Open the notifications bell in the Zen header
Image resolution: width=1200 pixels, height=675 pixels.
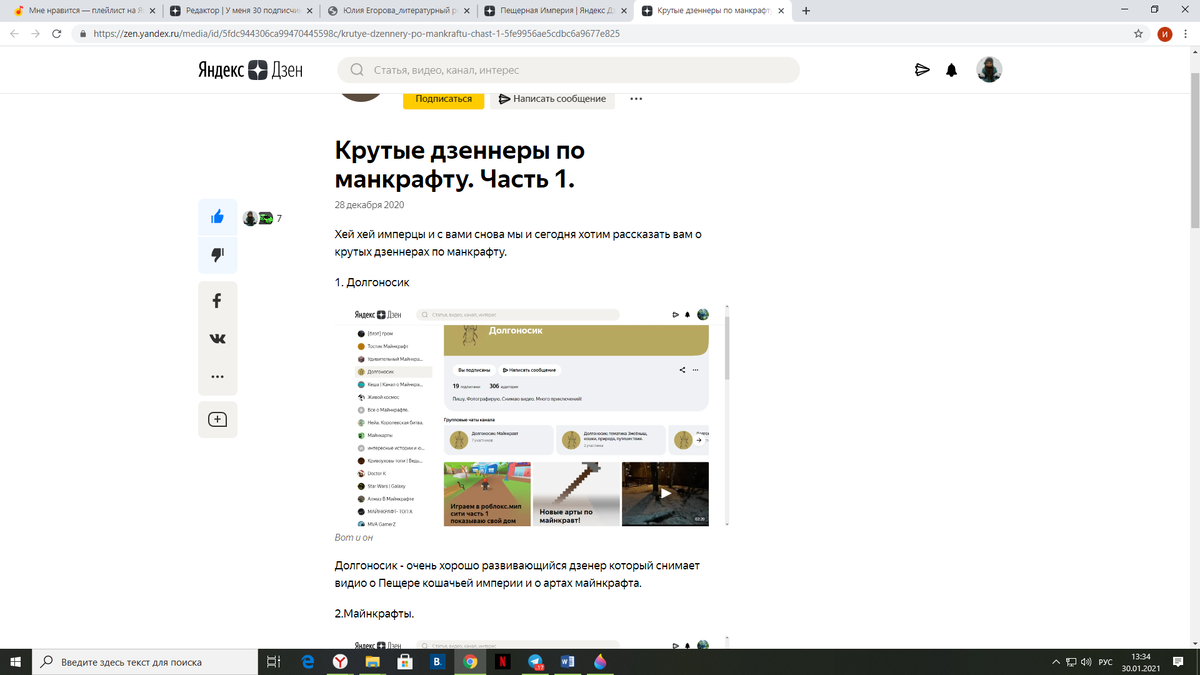952,70
